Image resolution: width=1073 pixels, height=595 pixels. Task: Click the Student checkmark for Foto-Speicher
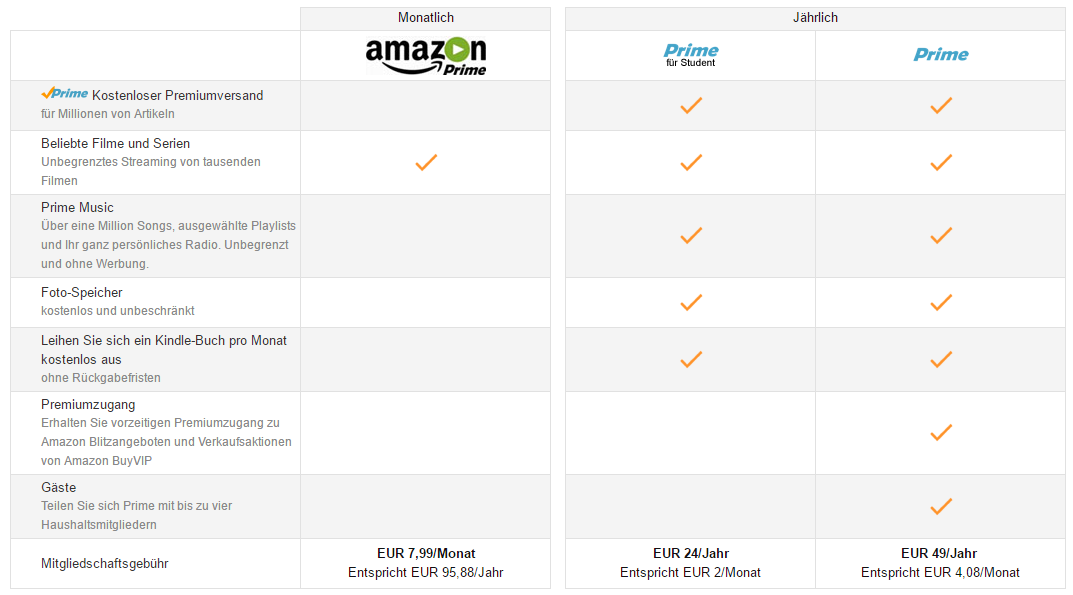click(x=690, y=302)
